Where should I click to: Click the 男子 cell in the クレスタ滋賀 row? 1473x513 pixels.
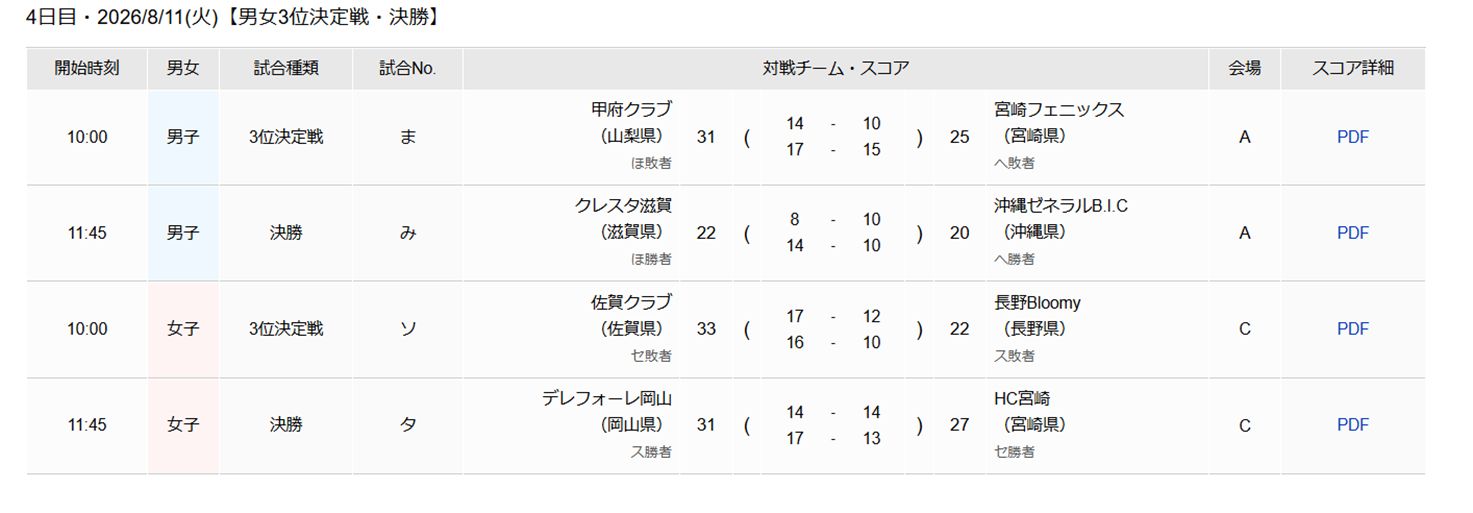pos(183,233)
